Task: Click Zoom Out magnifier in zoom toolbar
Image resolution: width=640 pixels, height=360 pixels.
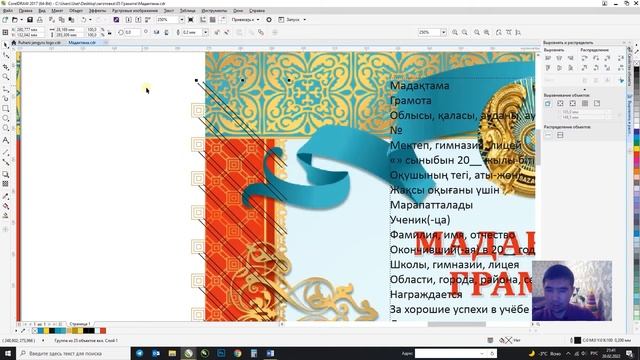Action: pyautogui.click(x=465, y=32)
